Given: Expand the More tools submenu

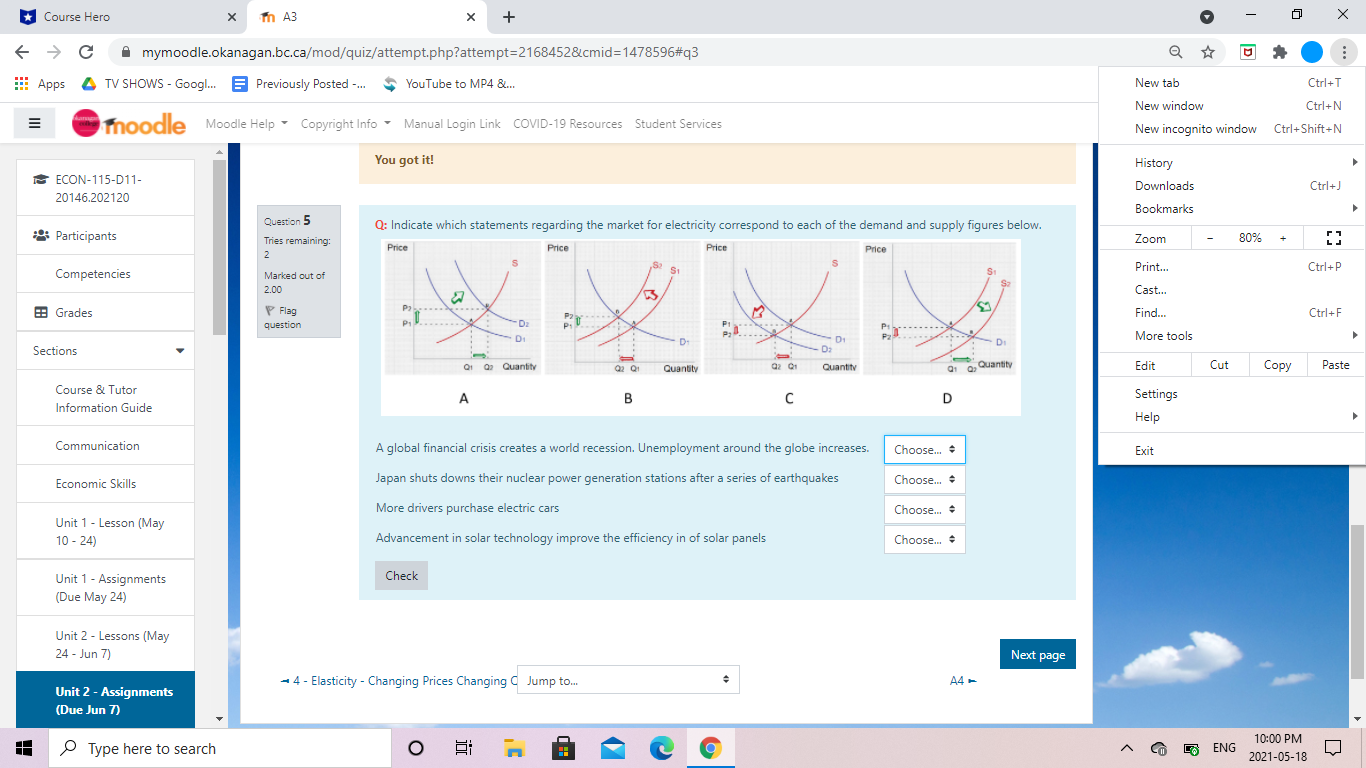Looking at the screenshot, I should (x=1232, y=336).
